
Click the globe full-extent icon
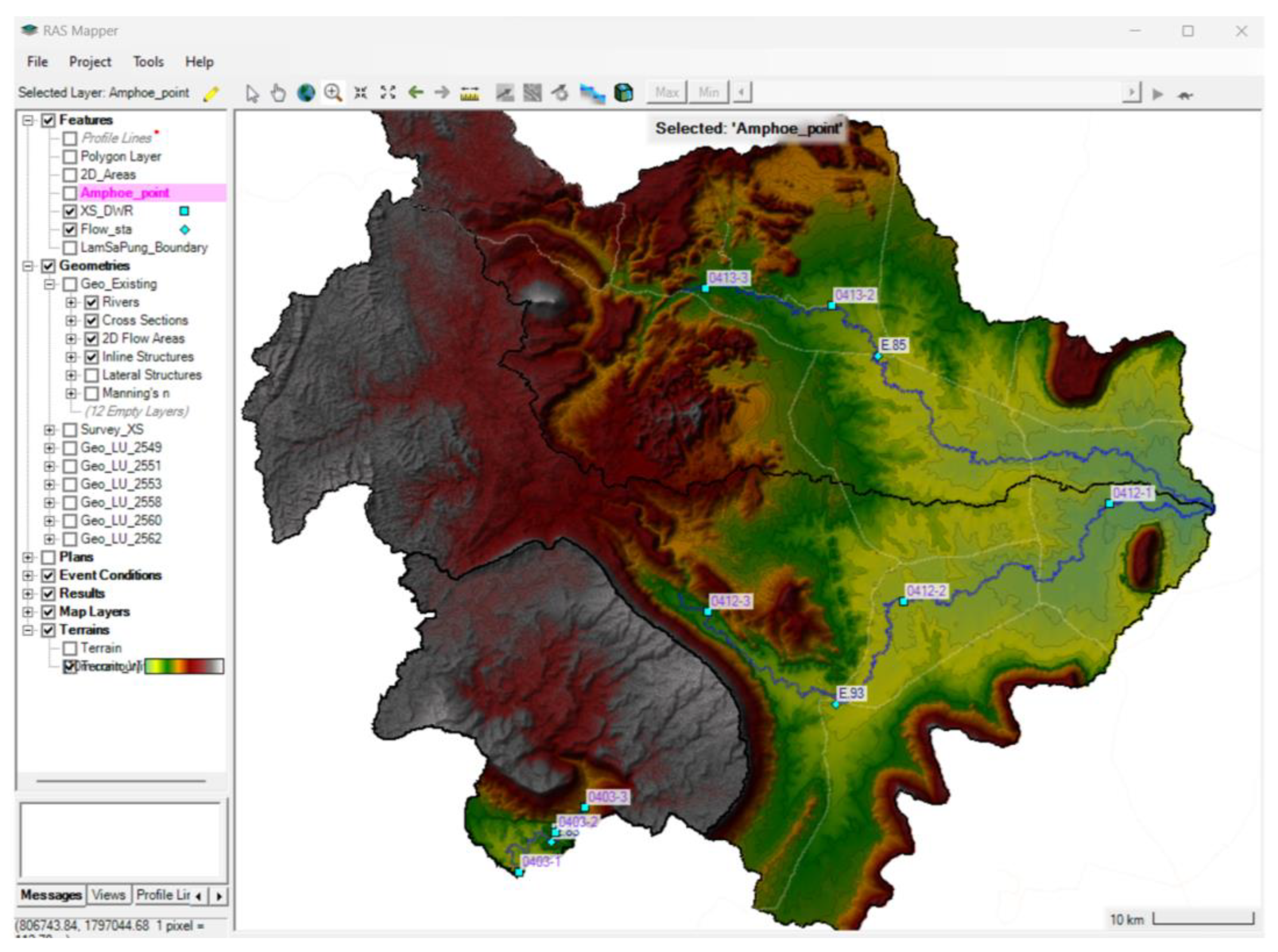pos(306,93)
